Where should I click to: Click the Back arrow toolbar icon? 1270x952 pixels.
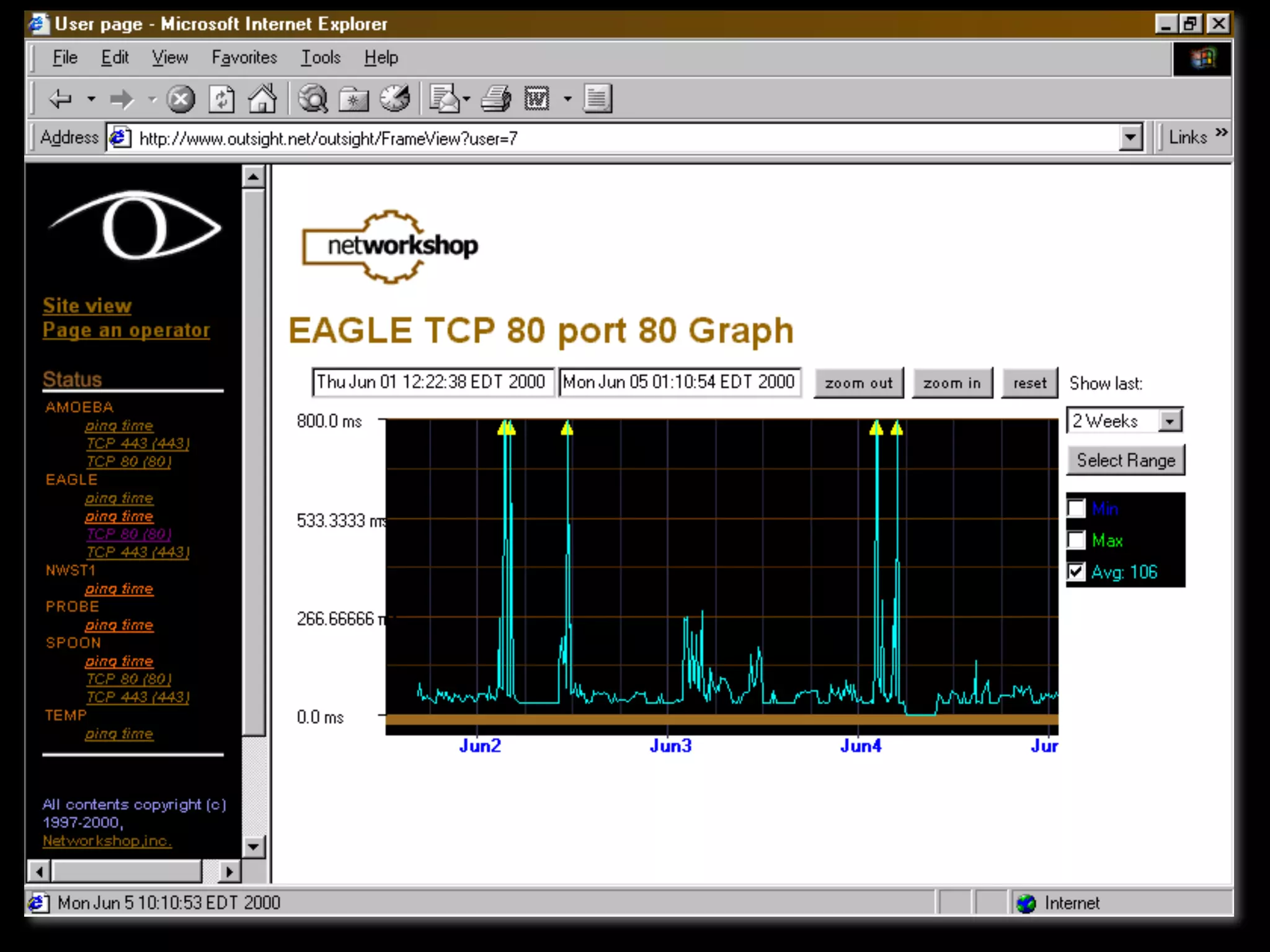[60, 99]
